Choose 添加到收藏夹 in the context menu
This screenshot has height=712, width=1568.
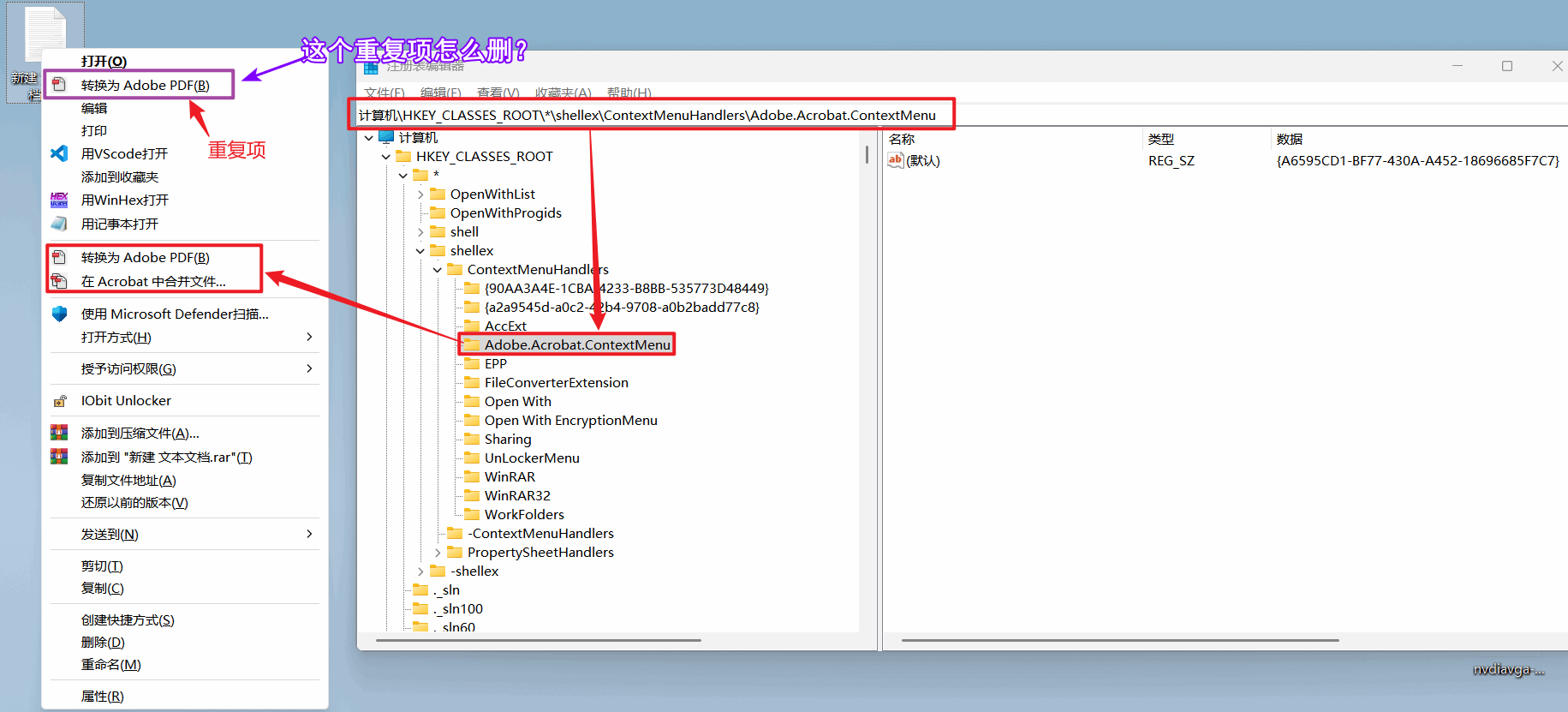click(x=185, y=177)
